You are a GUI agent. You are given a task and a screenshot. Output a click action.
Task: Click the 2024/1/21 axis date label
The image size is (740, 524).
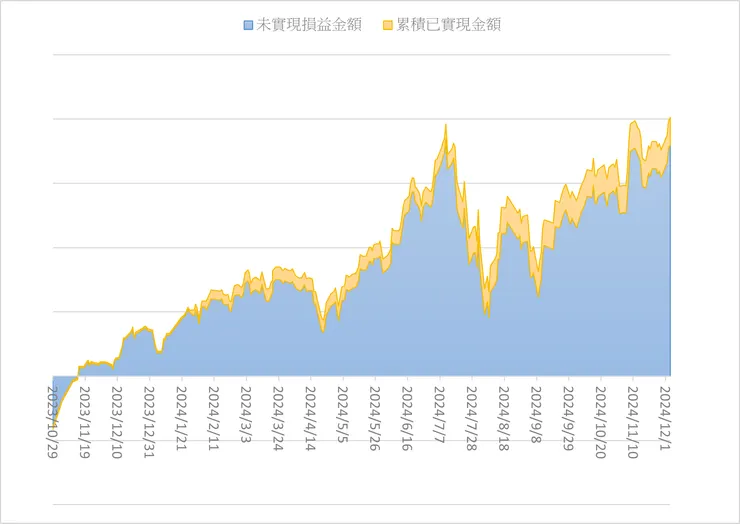point(181,419)
